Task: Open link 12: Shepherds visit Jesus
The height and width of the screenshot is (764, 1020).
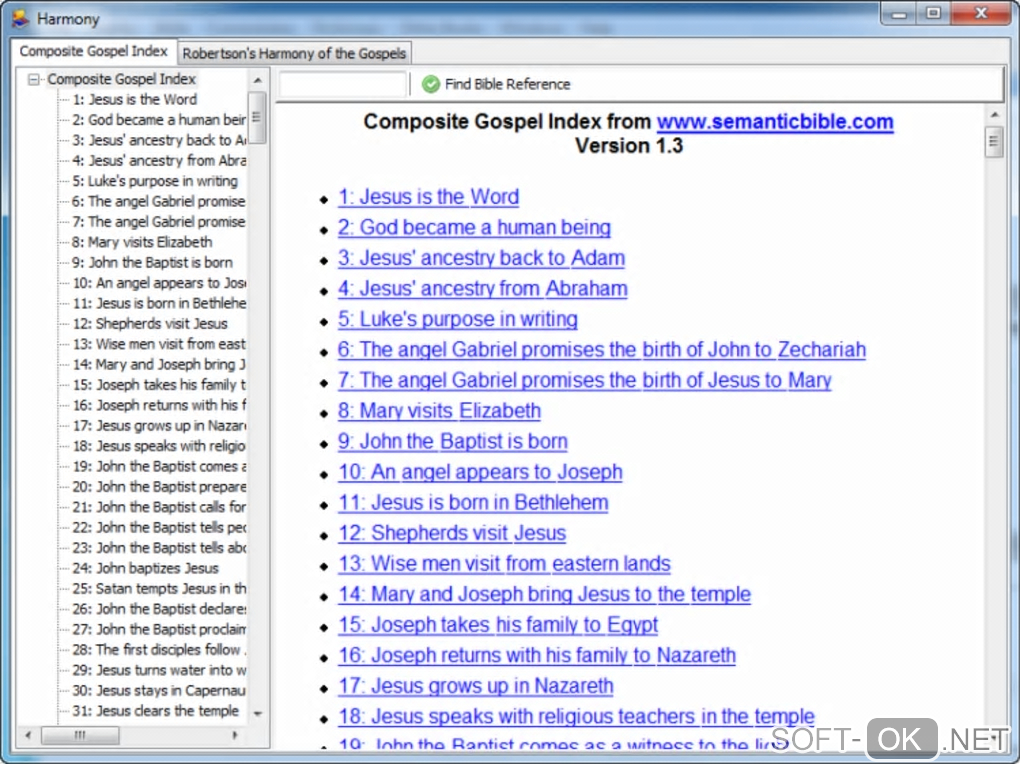Action: [x=452, y=533]
